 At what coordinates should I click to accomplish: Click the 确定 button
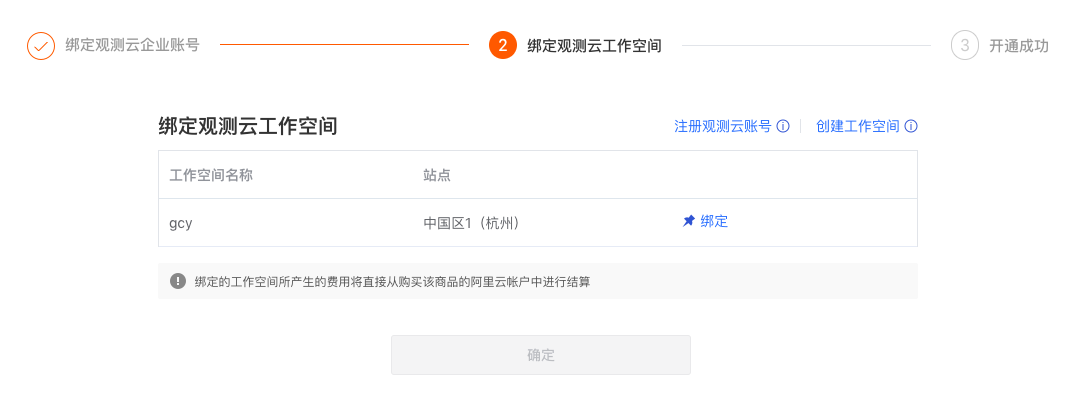coord(541,355)
